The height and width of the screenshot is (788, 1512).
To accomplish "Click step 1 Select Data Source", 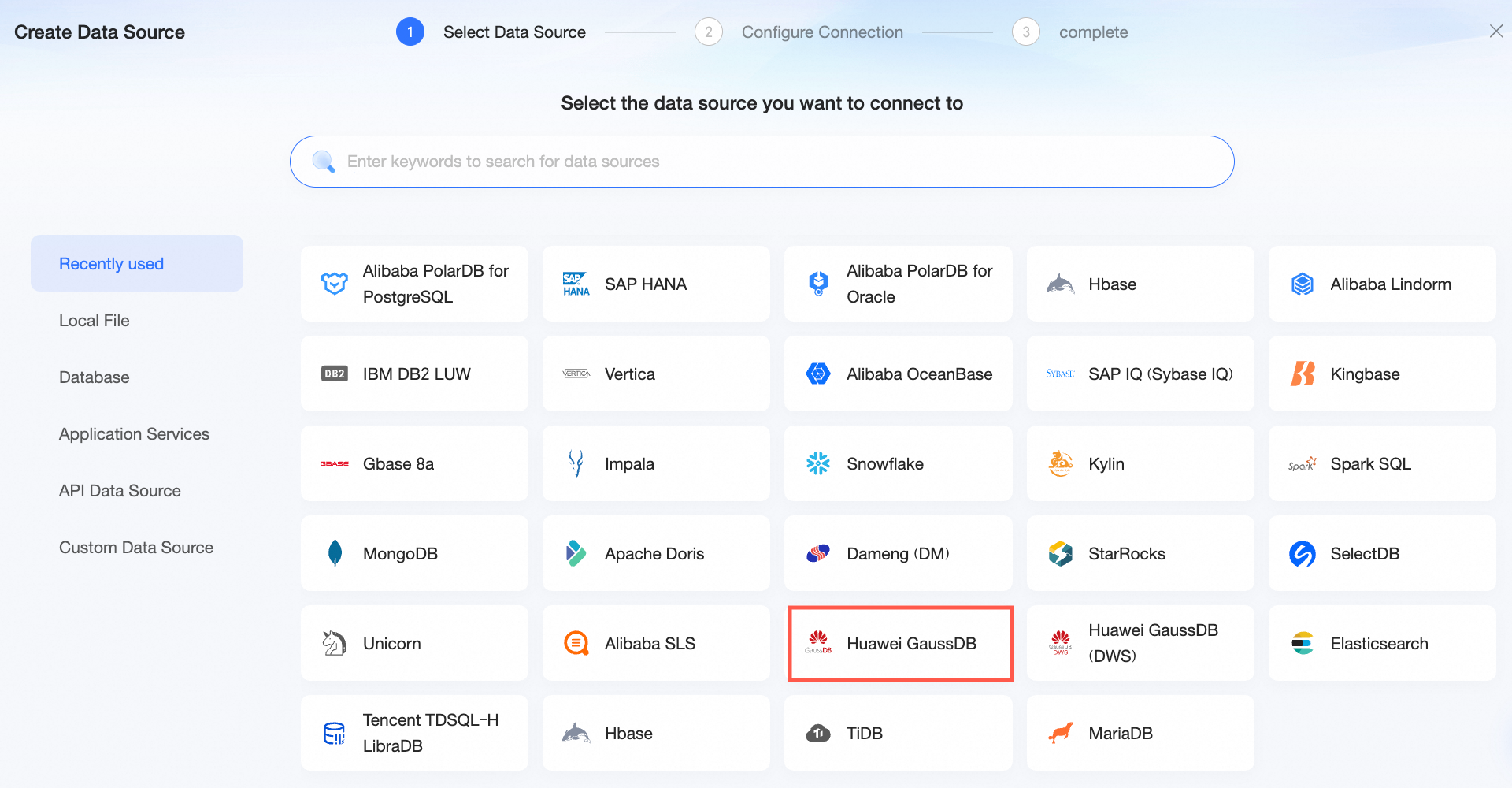I will point(491,32).
